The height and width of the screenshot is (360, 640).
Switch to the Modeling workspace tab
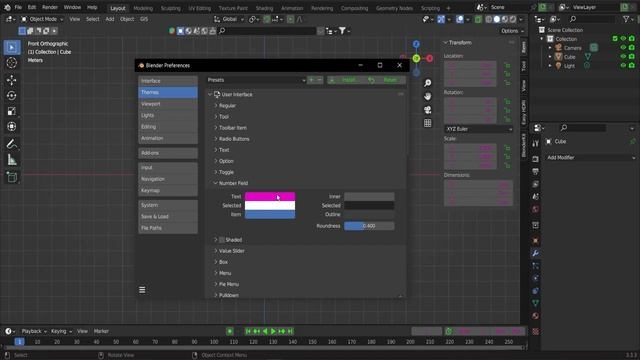tap(143, 8)
